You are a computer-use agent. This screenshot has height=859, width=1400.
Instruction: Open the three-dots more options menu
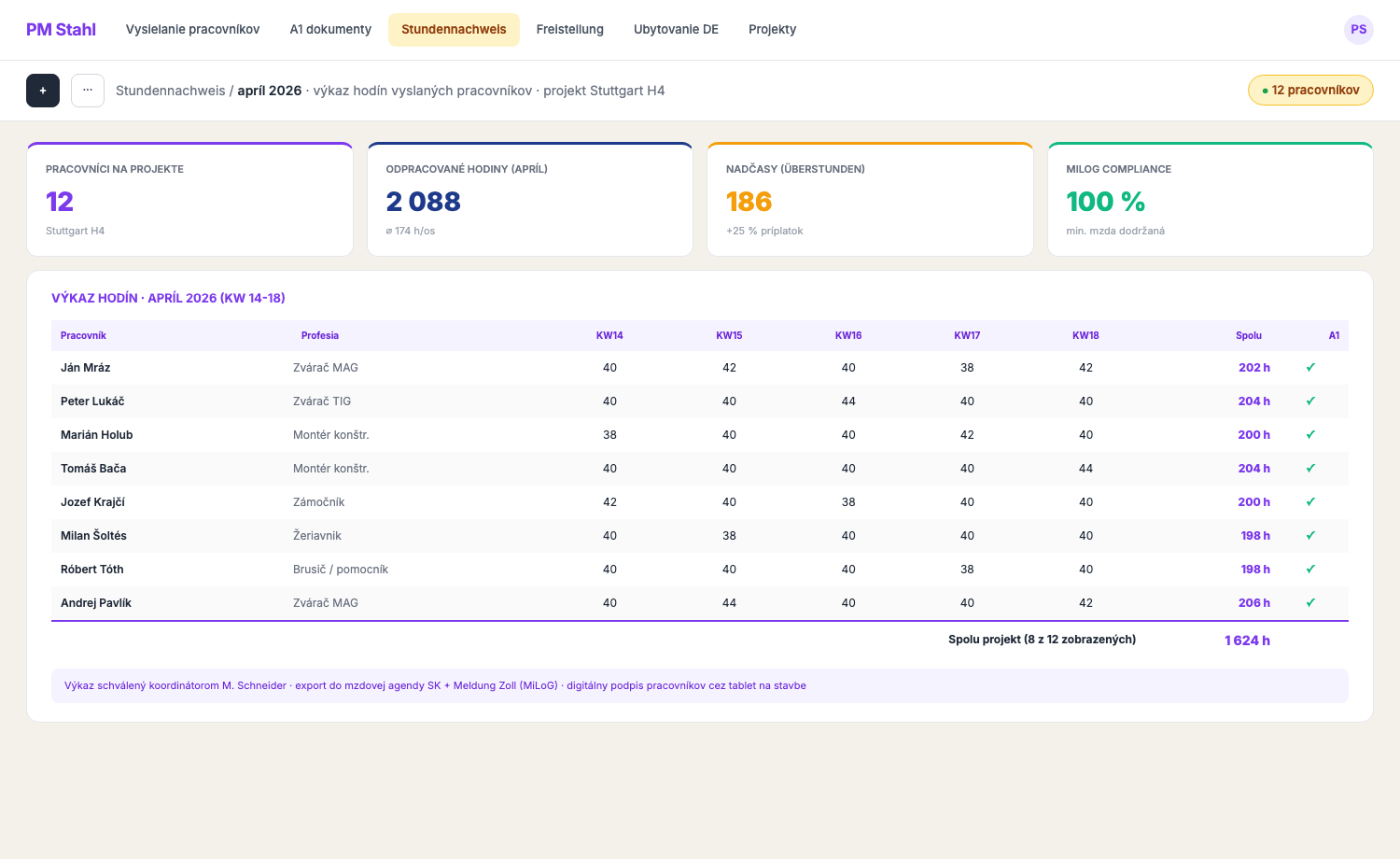coord(88,91)
